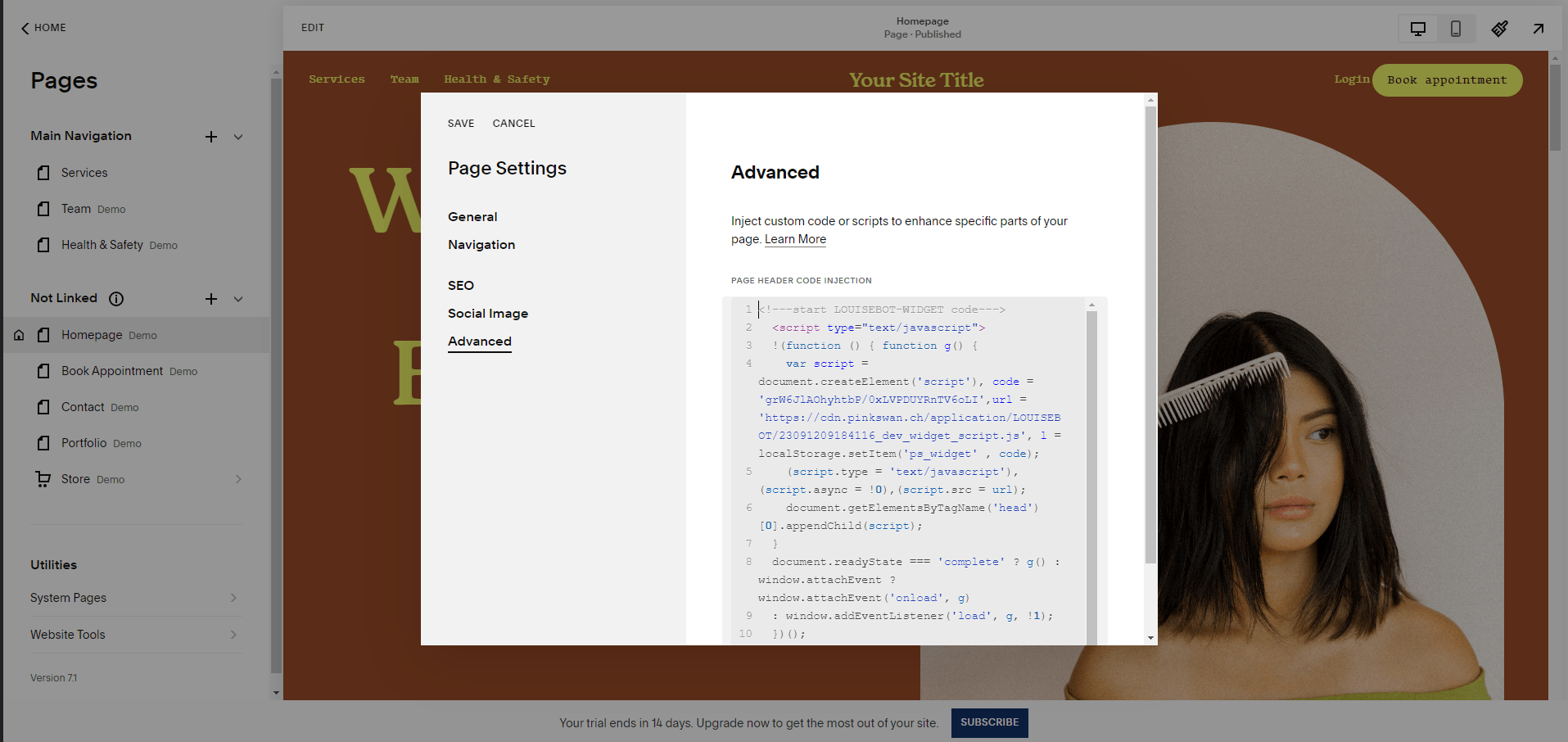Show info about Not Linked pages
This screenshot has height=742, width=1568.
pos(116,299)
